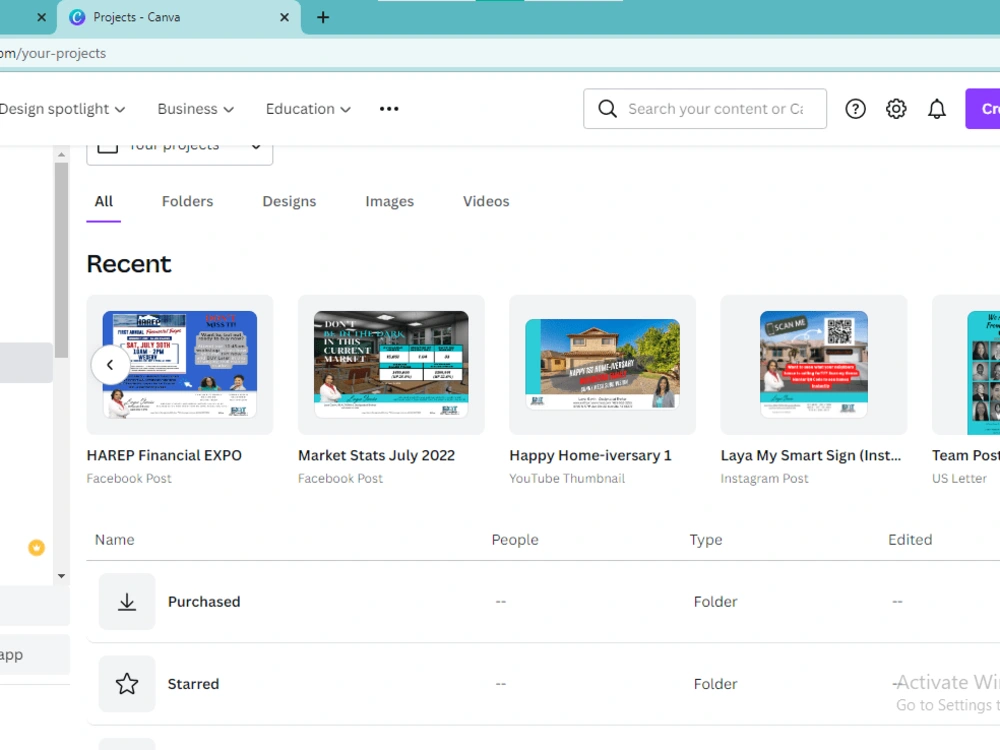Switch to the Folders tab

point(188,202)
